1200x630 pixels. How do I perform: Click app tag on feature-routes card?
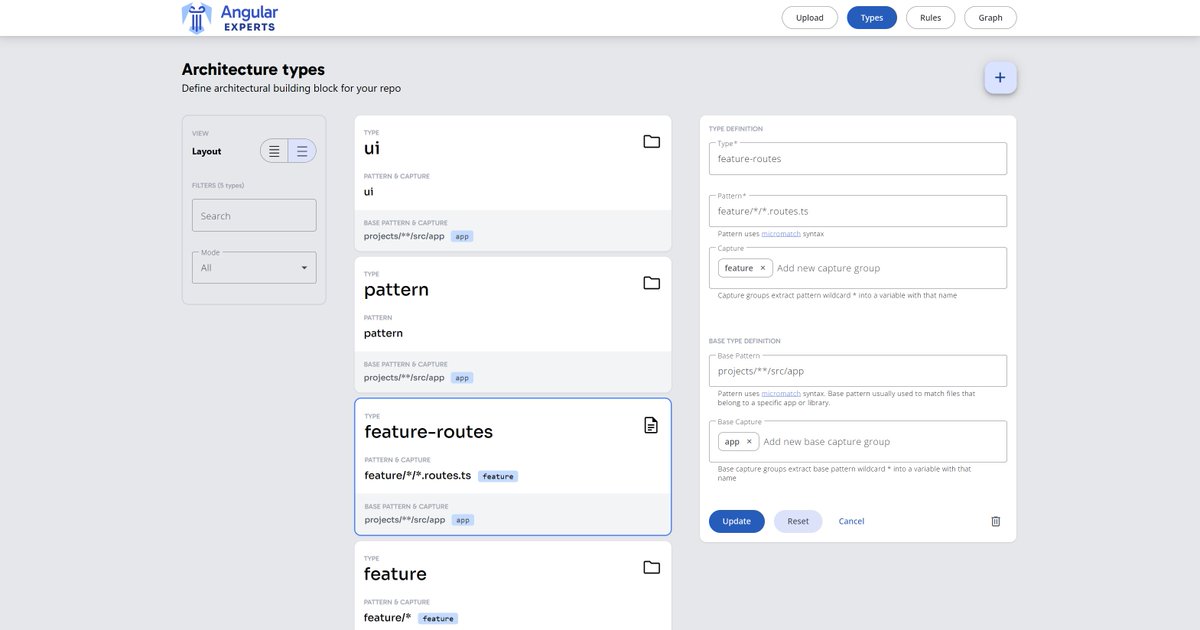pos(462,520)
